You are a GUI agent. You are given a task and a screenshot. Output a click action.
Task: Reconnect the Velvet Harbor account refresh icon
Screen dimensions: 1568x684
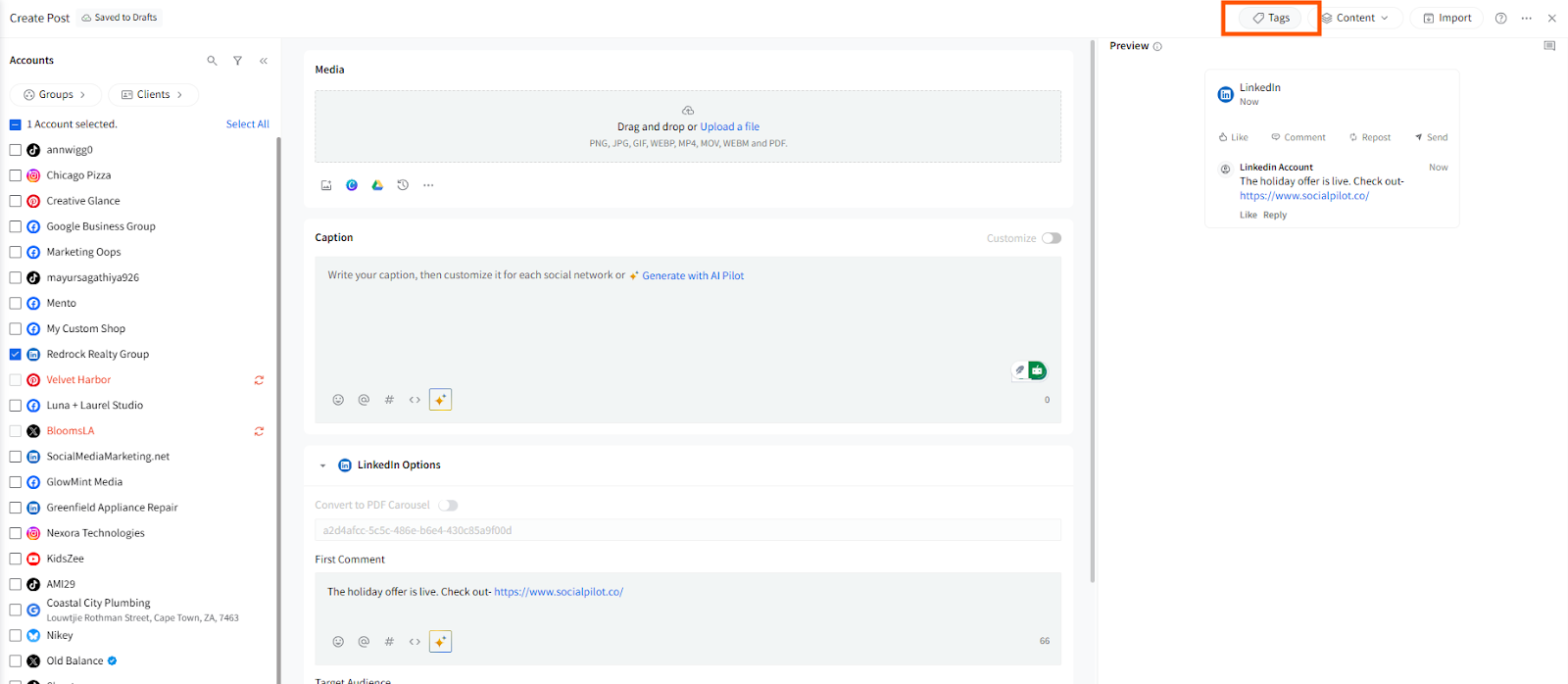click(259, 380)
